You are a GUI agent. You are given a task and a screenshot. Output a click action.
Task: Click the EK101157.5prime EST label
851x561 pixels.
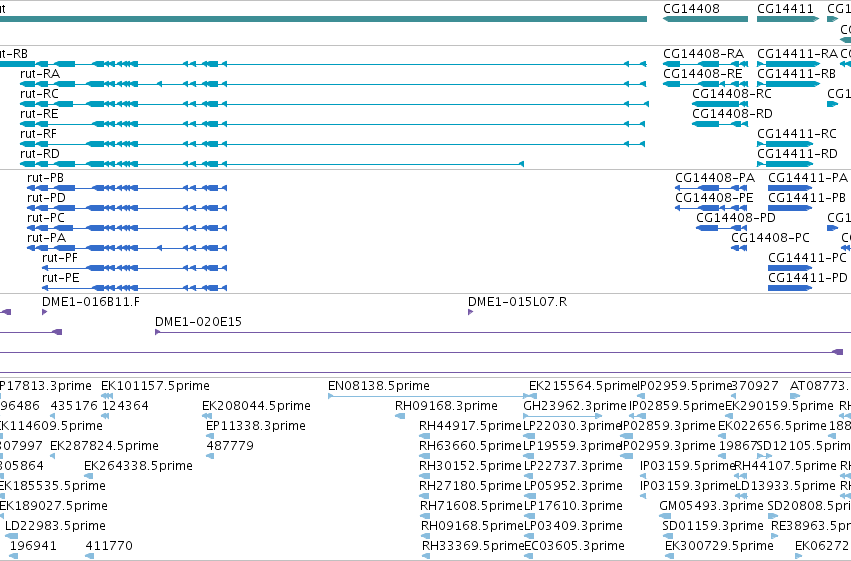(x=155, y=386)
